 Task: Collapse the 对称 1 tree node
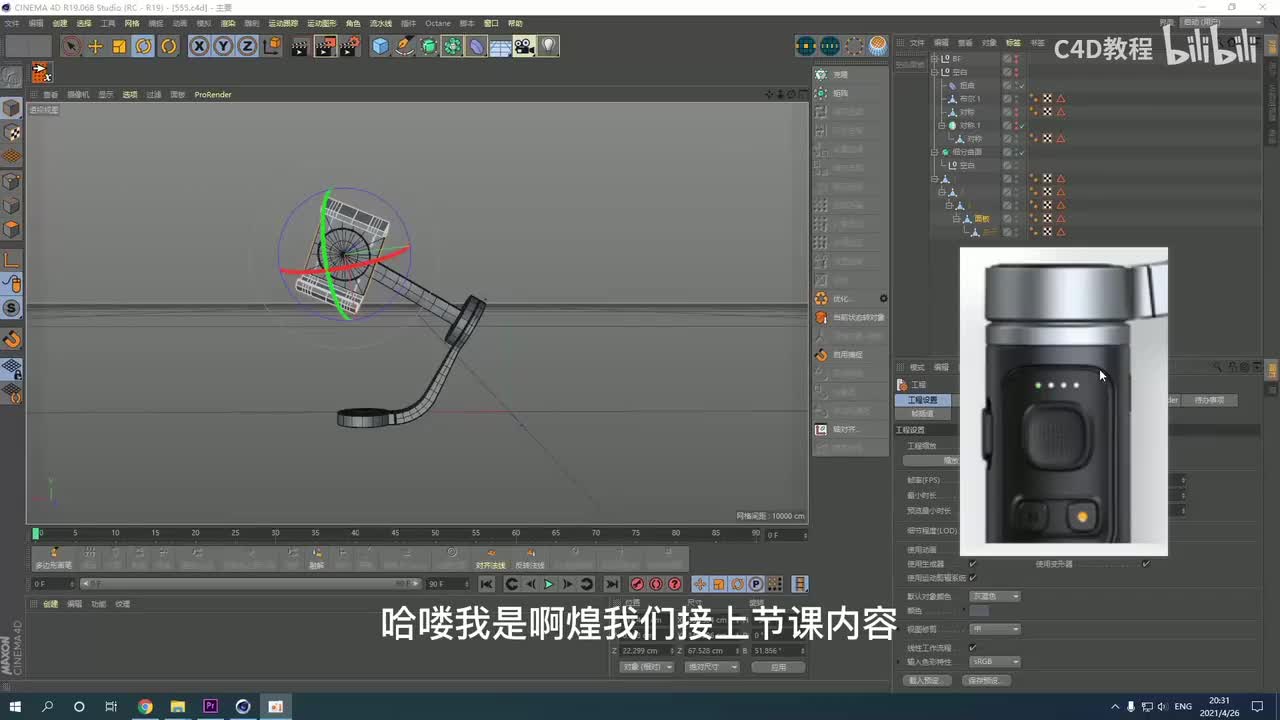click(941, 125)
